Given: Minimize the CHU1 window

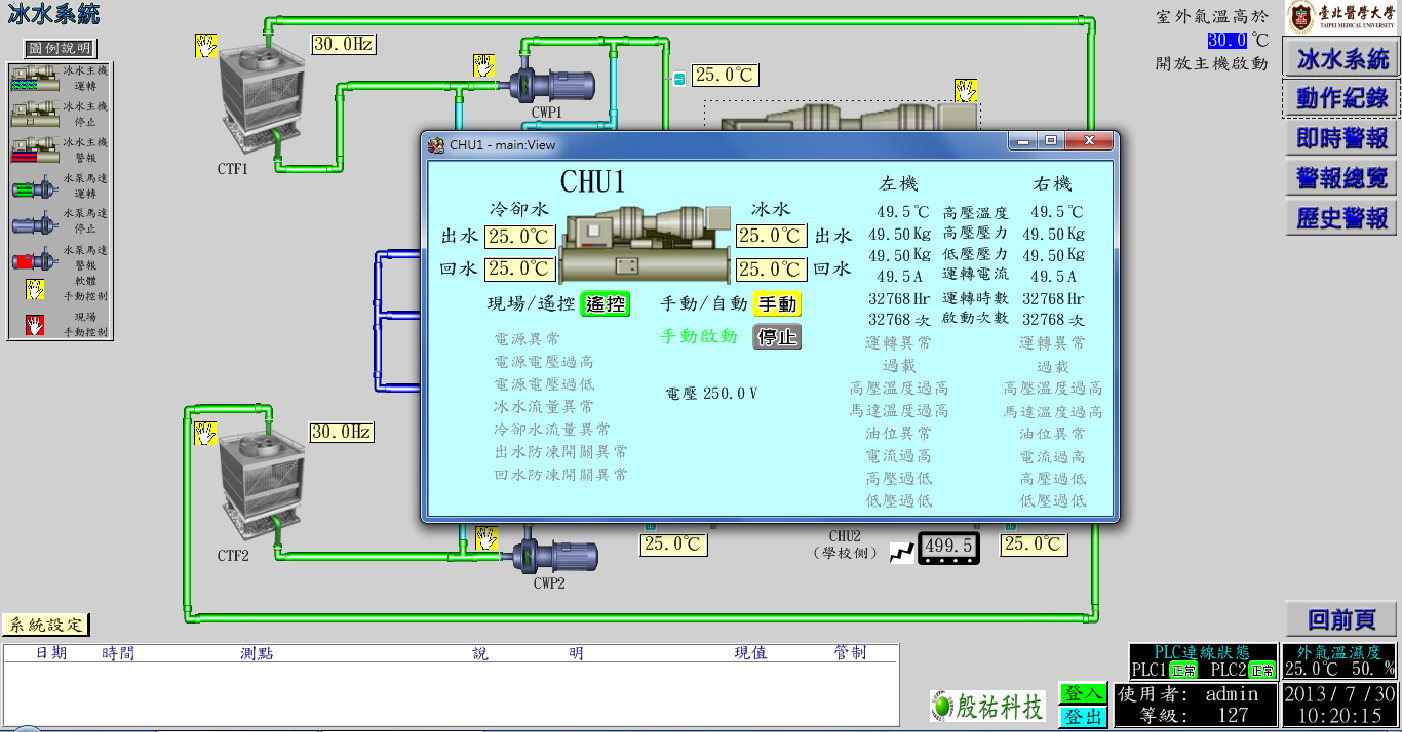Looking at the screenshot, I should [1022, 141].
